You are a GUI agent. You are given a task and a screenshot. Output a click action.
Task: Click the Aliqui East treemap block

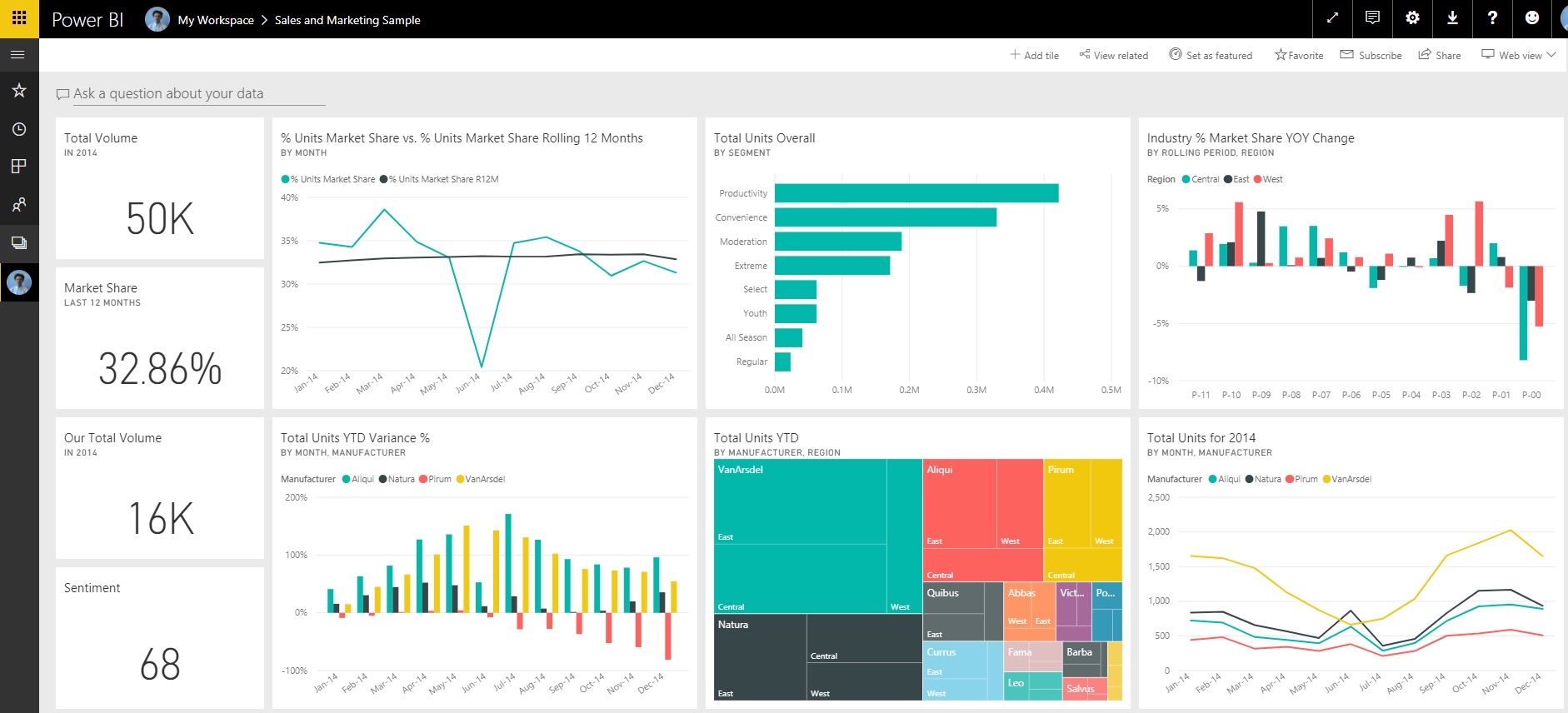pos(960,503)
